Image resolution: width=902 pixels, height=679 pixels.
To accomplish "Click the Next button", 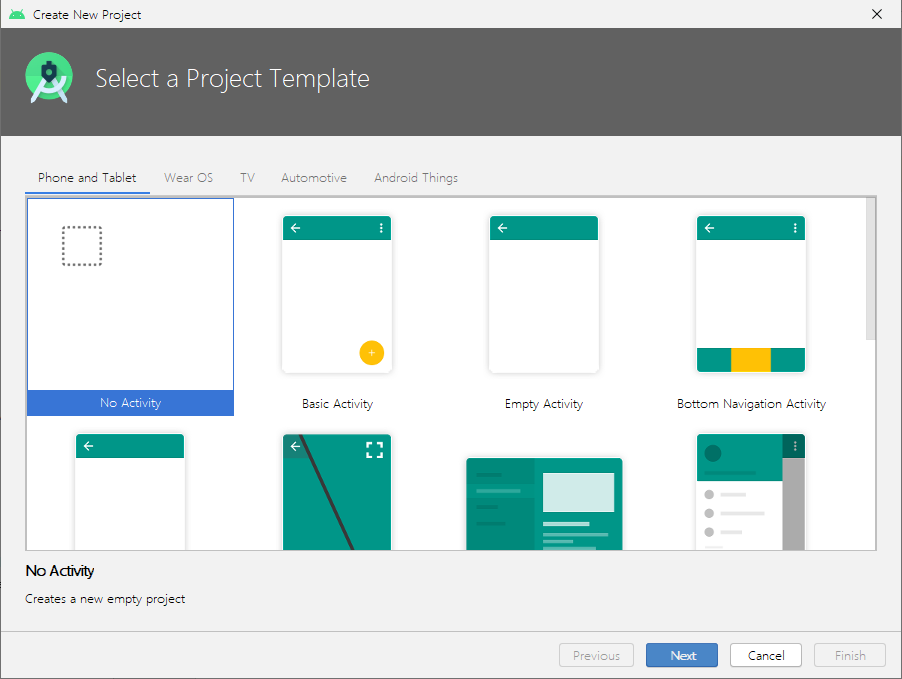I will (x=682, y=655).
